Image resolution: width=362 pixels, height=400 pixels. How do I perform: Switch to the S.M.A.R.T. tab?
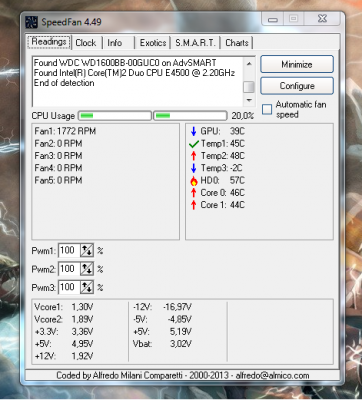[195, 43]
